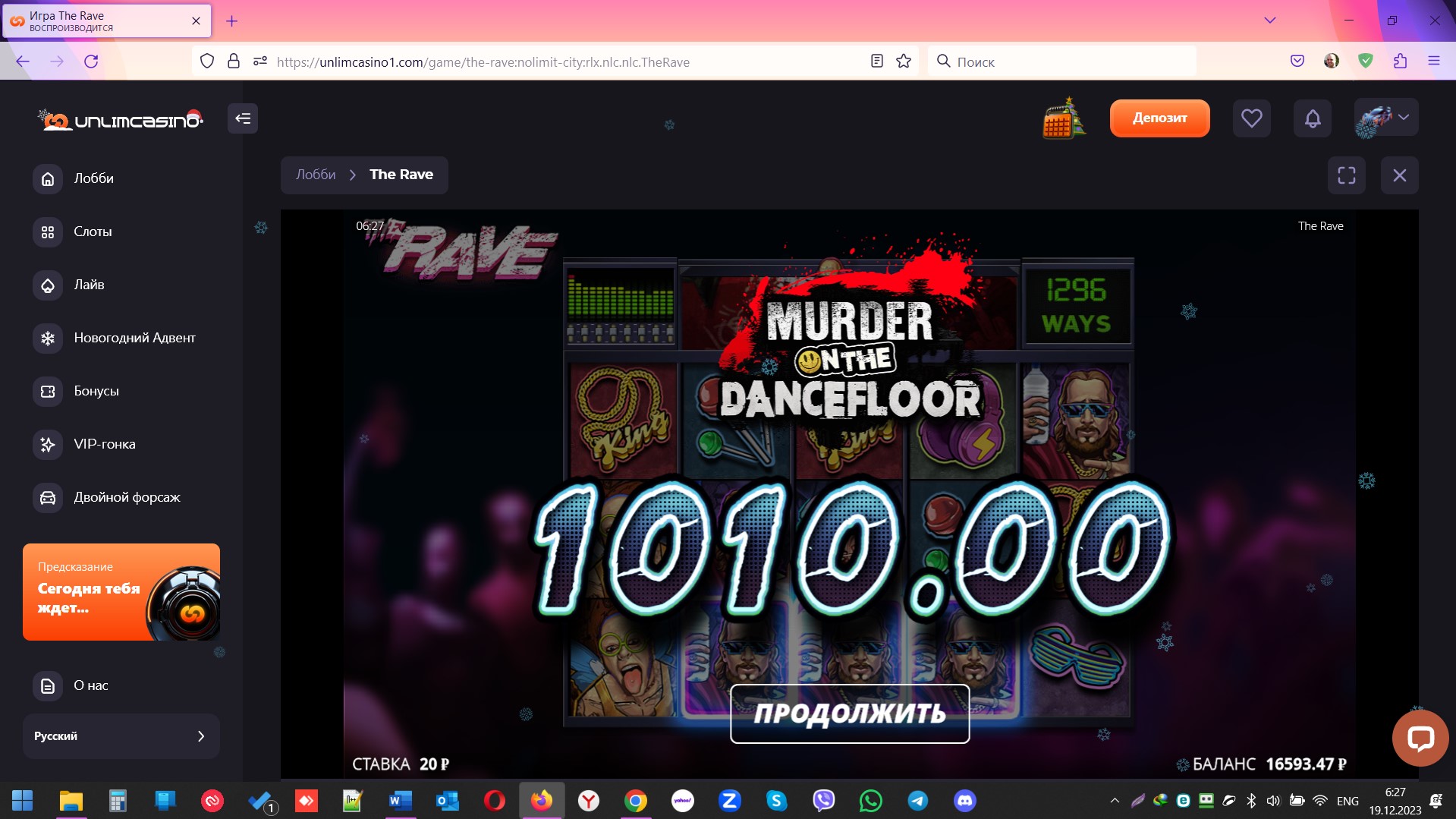Click the Слоты grid icon
This screenshot has width=1456, height=819.
tap(48, 232)
